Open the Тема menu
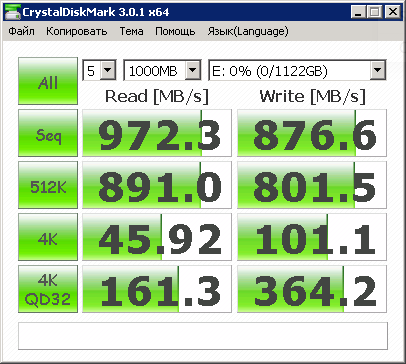The image size is (406, 364). 131,31
